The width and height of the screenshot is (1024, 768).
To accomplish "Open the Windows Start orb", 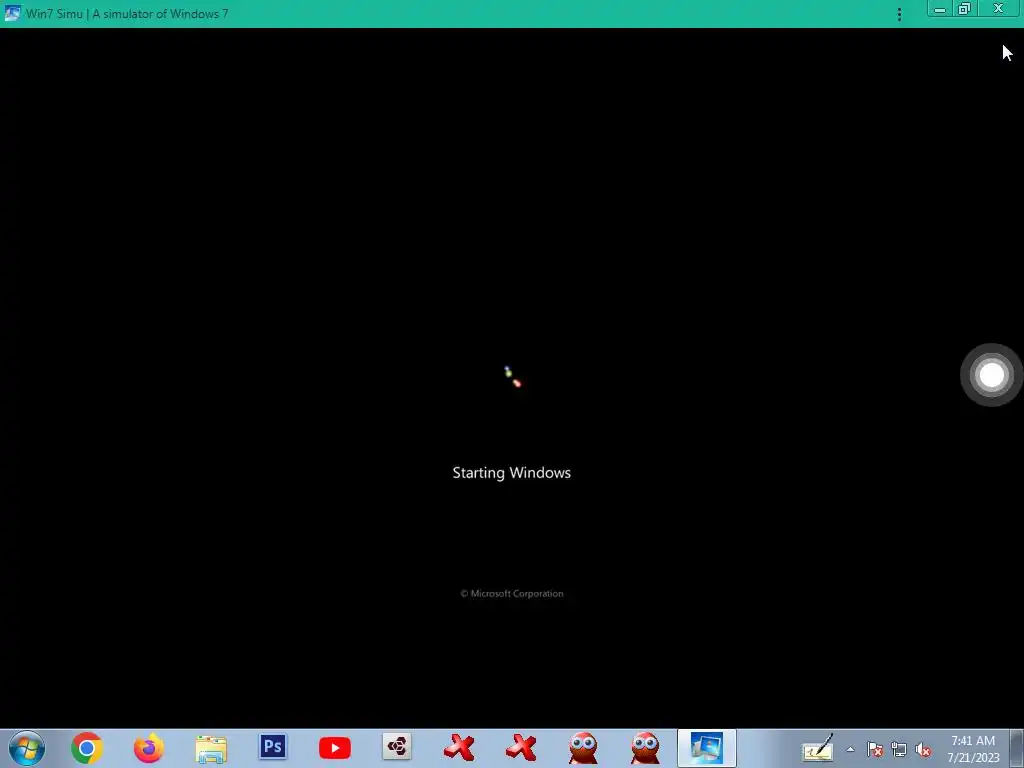I will (x=27, y=748).
